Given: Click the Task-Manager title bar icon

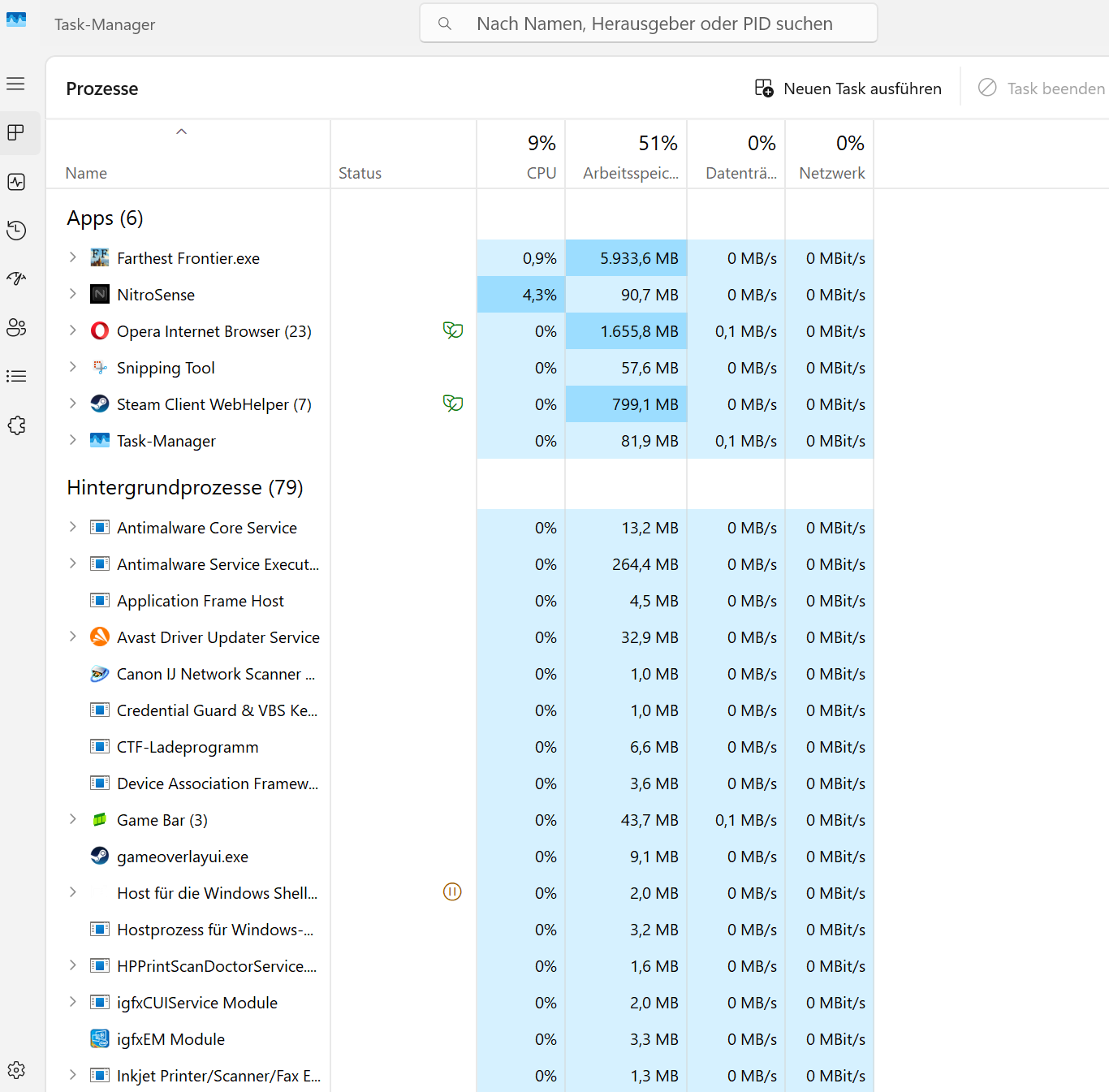Looking at the screenshot, I should pos(16,19).
